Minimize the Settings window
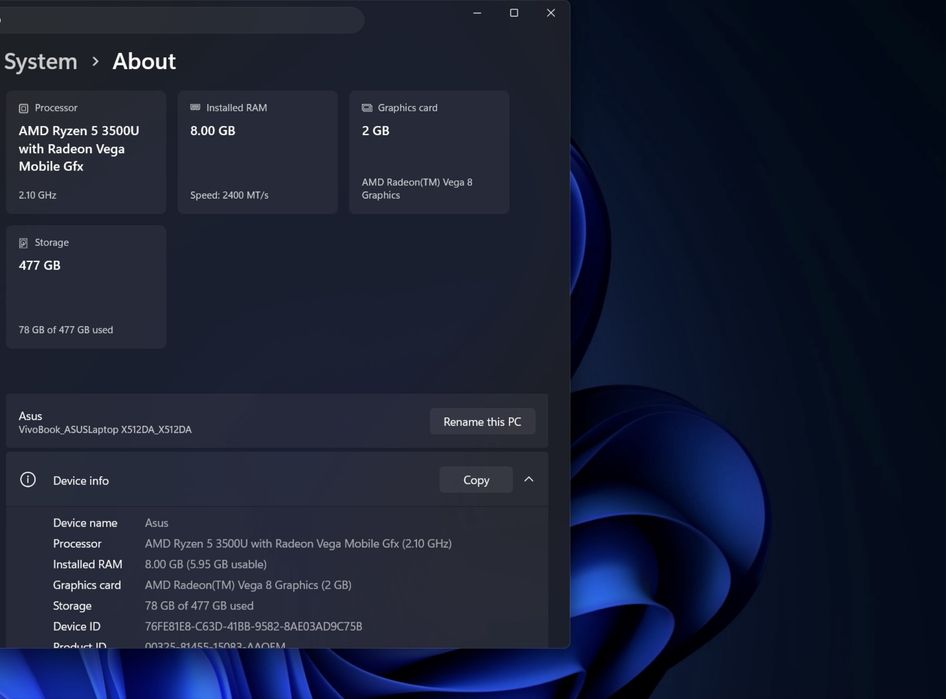Image resolution: width=946 pixels, height=699 pixels. point(477,13)
